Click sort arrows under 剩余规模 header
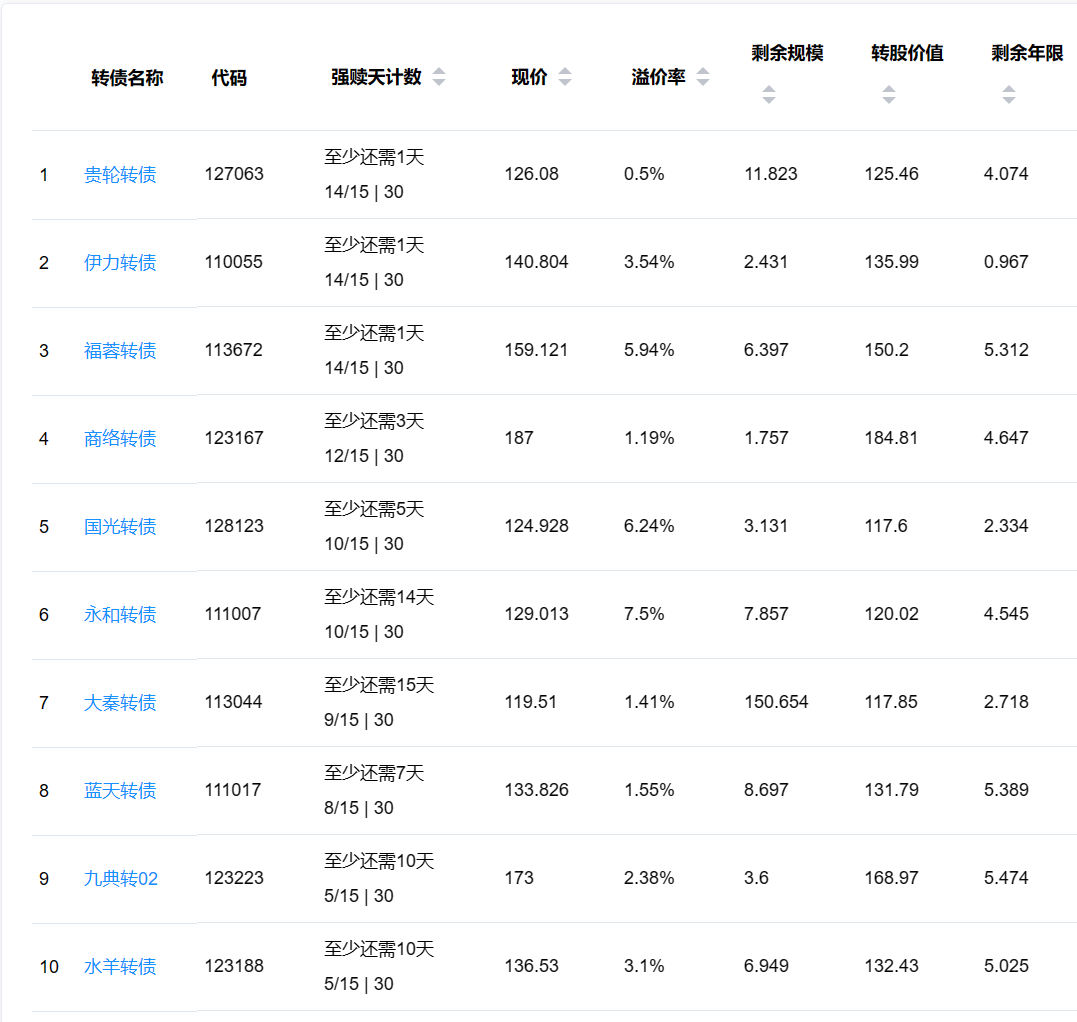This screenshot has width=1077, height=1022. [768, 95]
